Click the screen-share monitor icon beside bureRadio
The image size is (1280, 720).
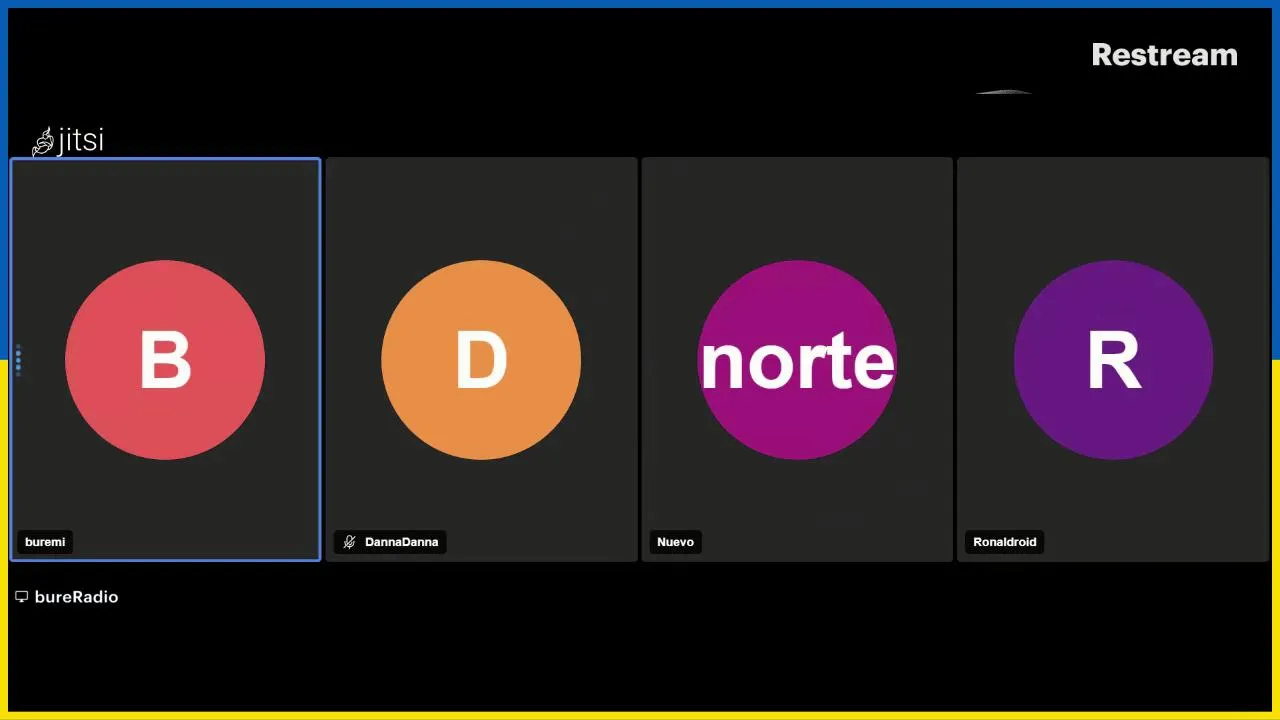(21, 597)
